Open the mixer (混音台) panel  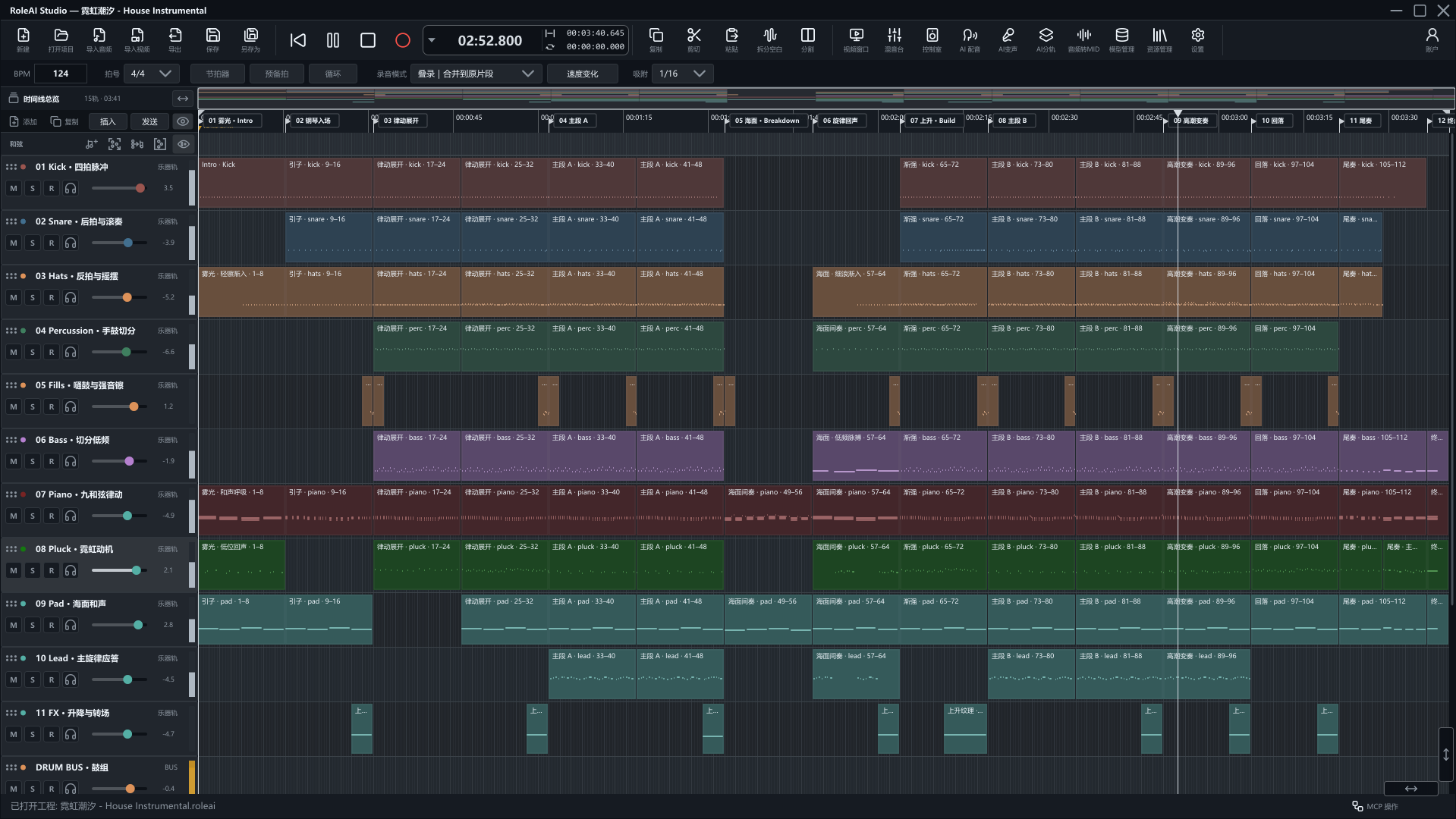894,39
